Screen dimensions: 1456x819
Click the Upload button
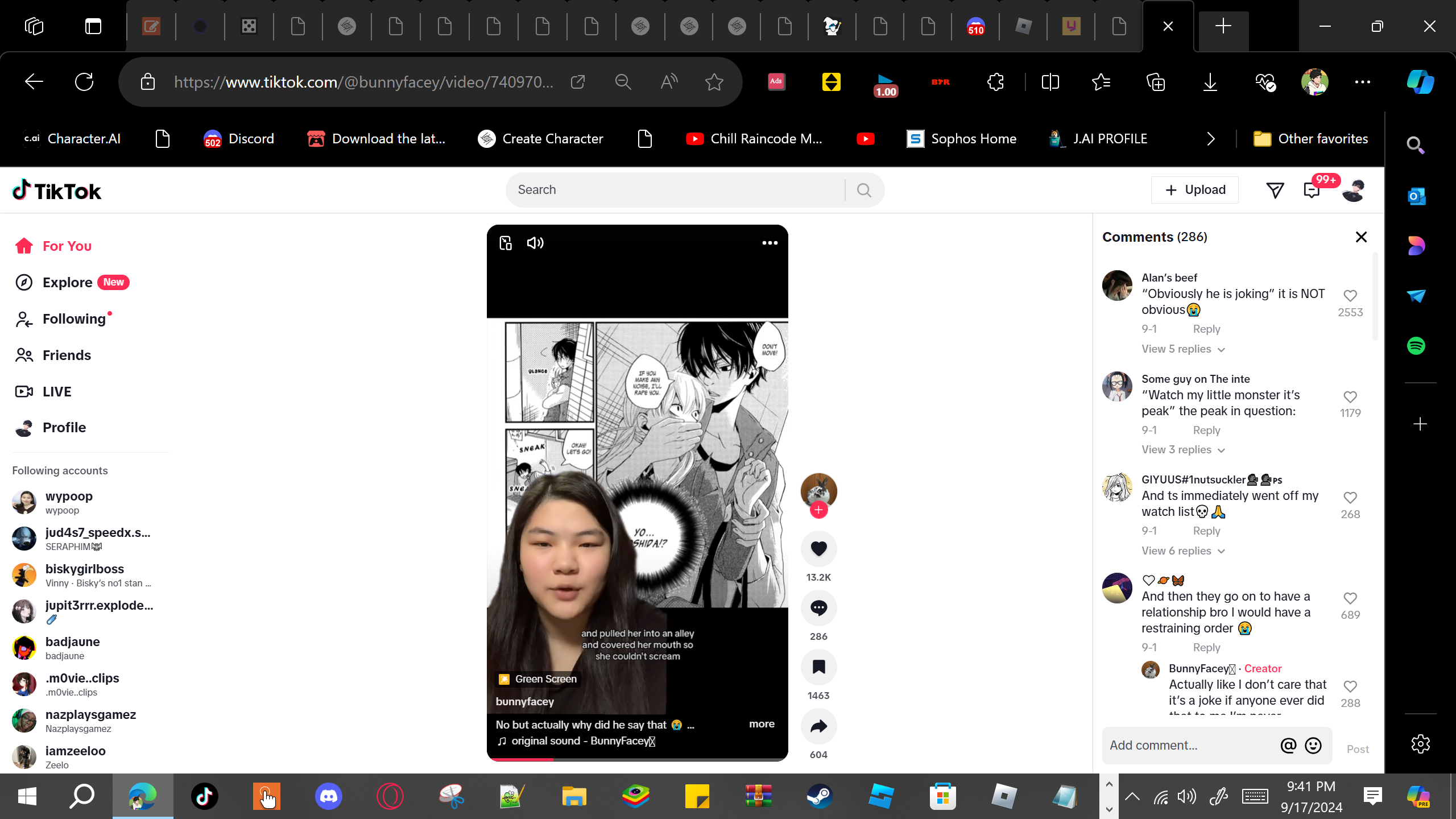coord(1195,190)
